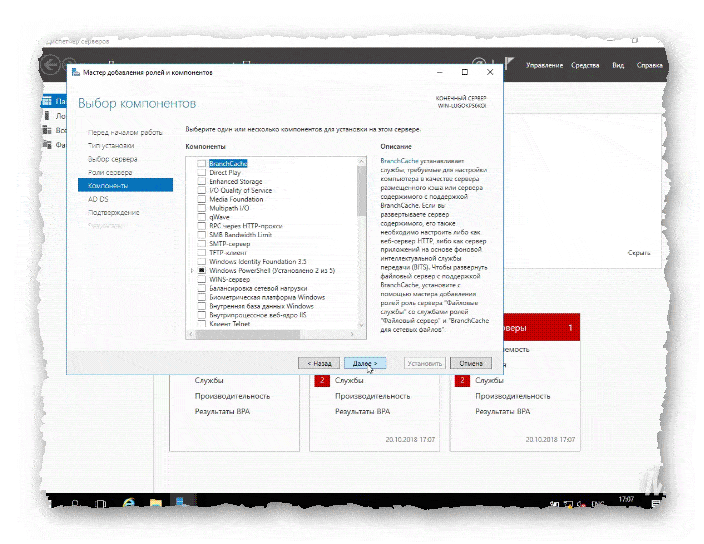Open the volume tray icon
The height and width of the screenshot is (544, 704).
pyautogui.click(x=581, y=504)
